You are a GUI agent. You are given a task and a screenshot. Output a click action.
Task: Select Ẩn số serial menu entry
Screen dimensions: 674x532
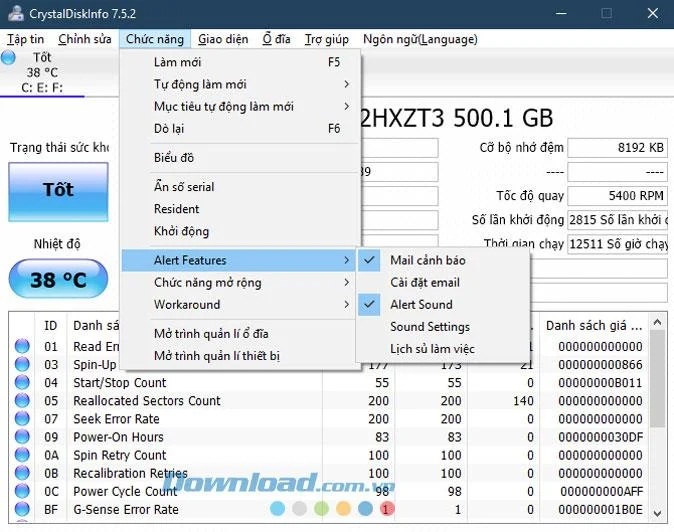[241, 187]
